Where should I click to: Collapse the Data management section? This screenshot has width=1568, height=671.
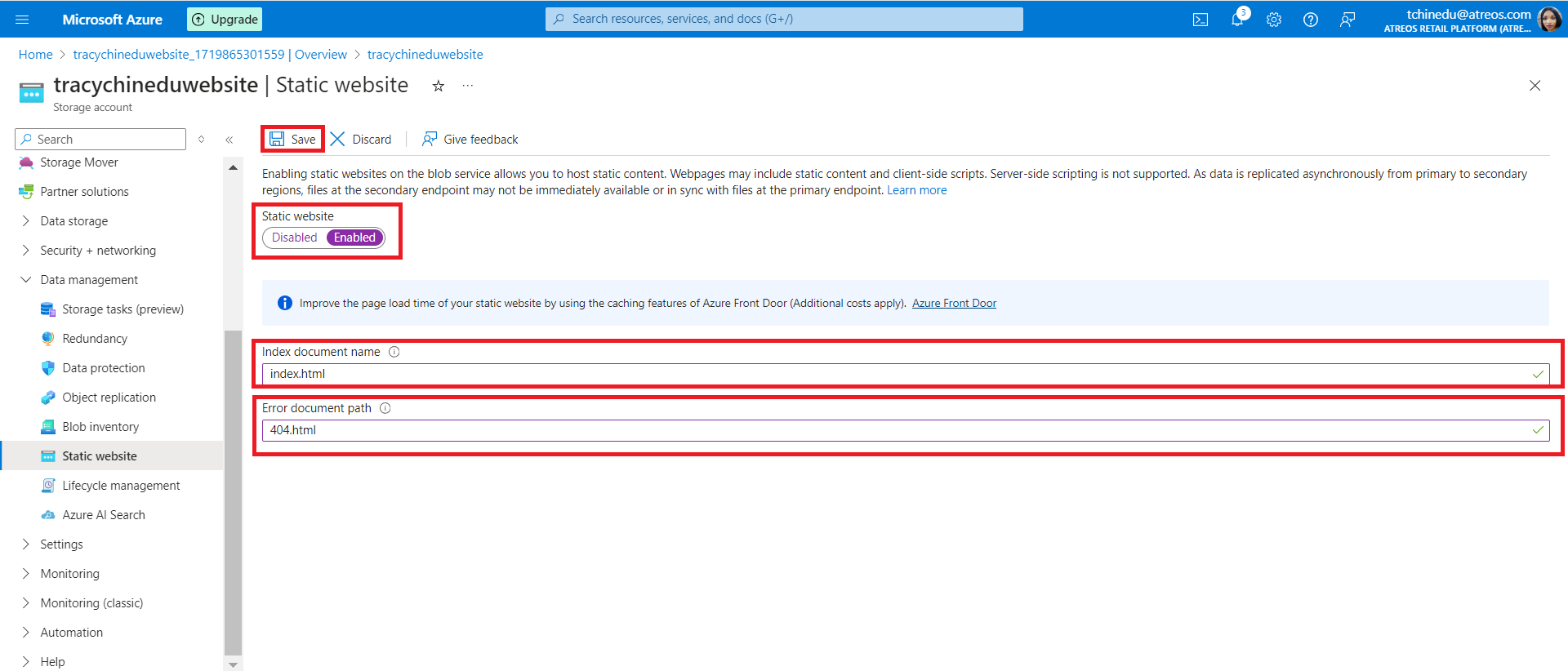pyautogui.click(x=26, y=280)
